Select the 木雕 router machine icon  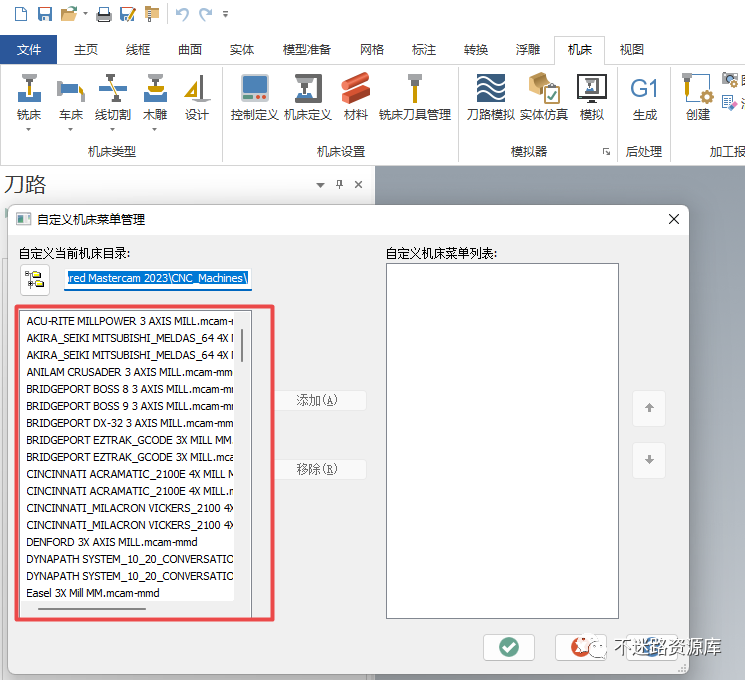click(x=155, y=96)
